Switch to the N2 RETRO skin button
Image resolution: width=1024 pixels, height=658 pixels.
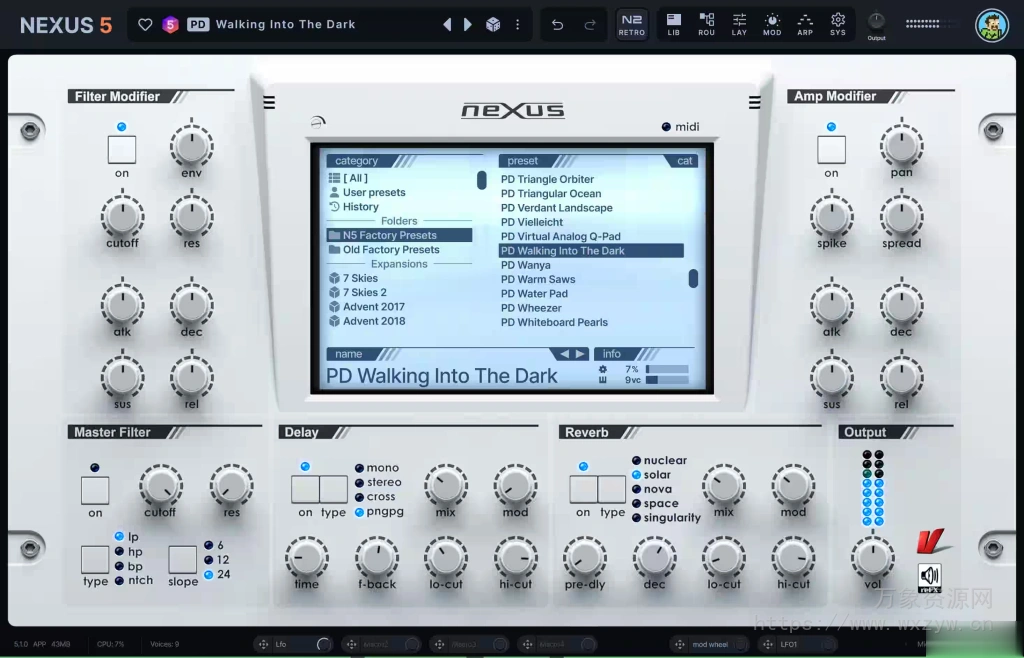tap(631, 24)
